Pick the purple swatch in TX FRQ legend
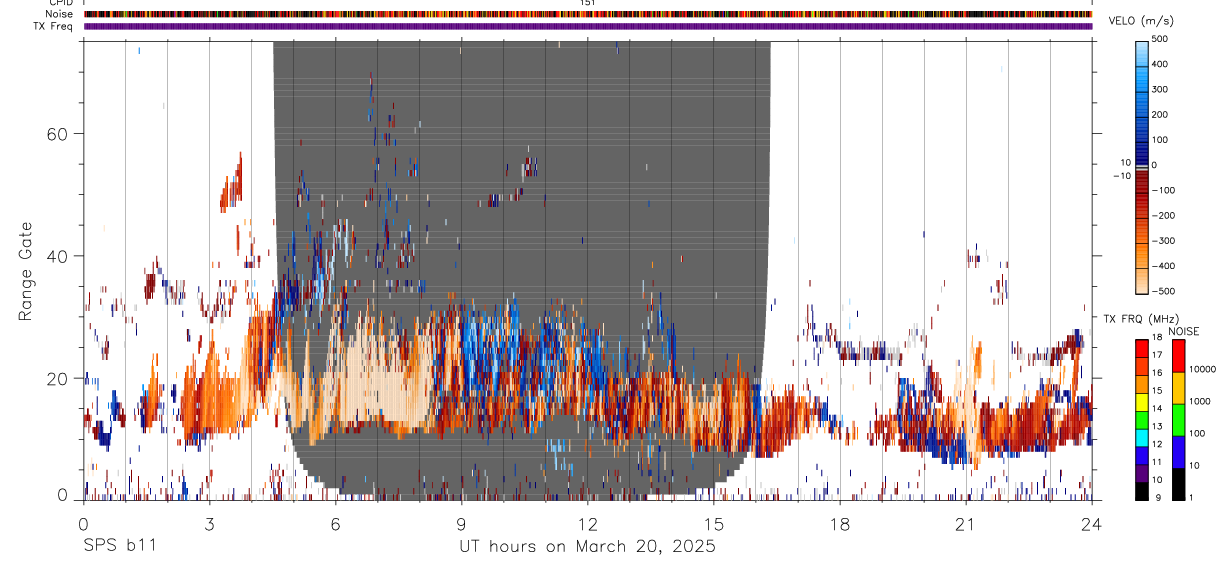This screenshot has height=567, width=1228. [1142, 473]
